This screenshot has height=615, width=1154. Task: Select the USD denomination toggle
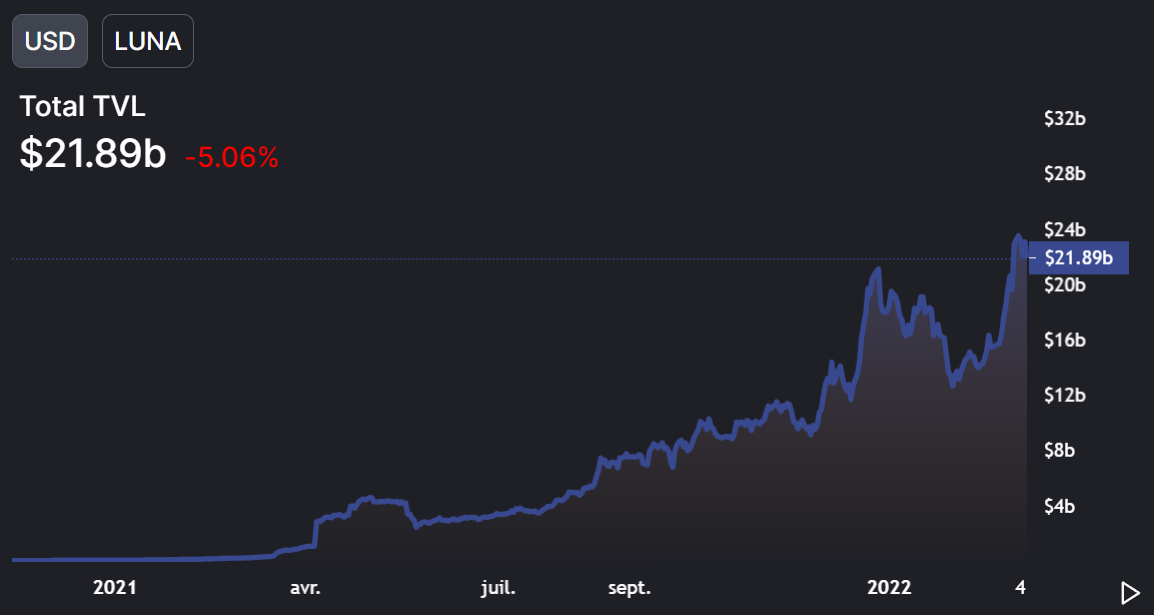pyautogui.click(x=49, y=40)
